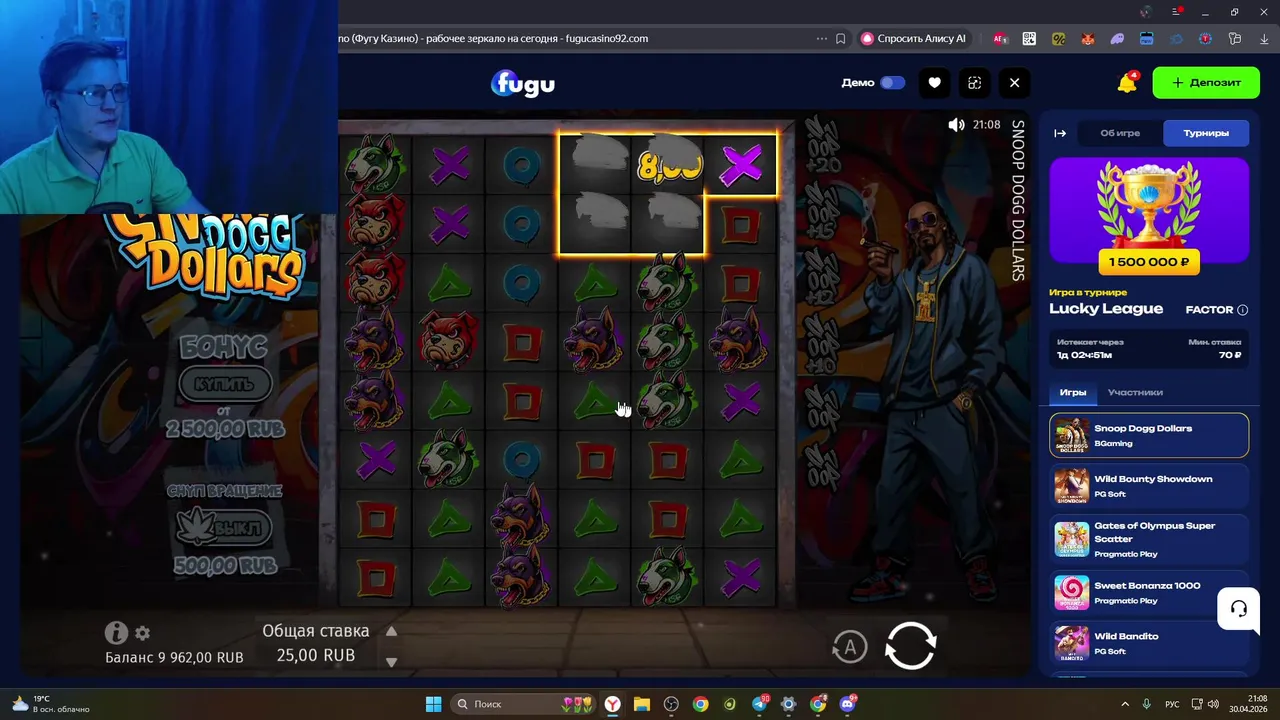Open Sweet Bonanza 1000 game
Screen dimensions: 1280x720
pyautogui.click(x=1149, y=593)
